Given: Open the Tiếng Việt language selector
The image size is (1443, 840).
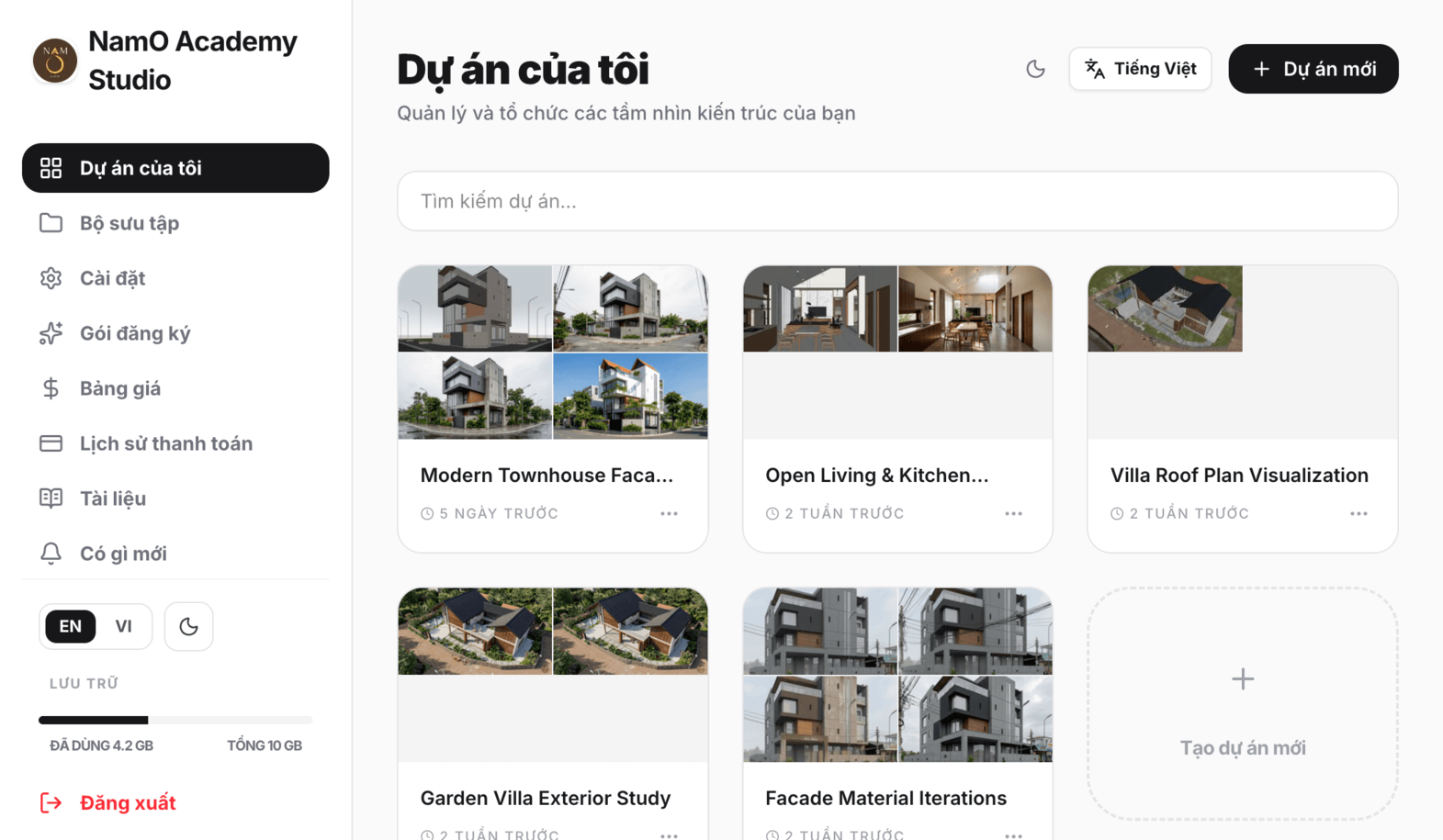Looking at the screenshot, I should click(x=1140, y=69).
